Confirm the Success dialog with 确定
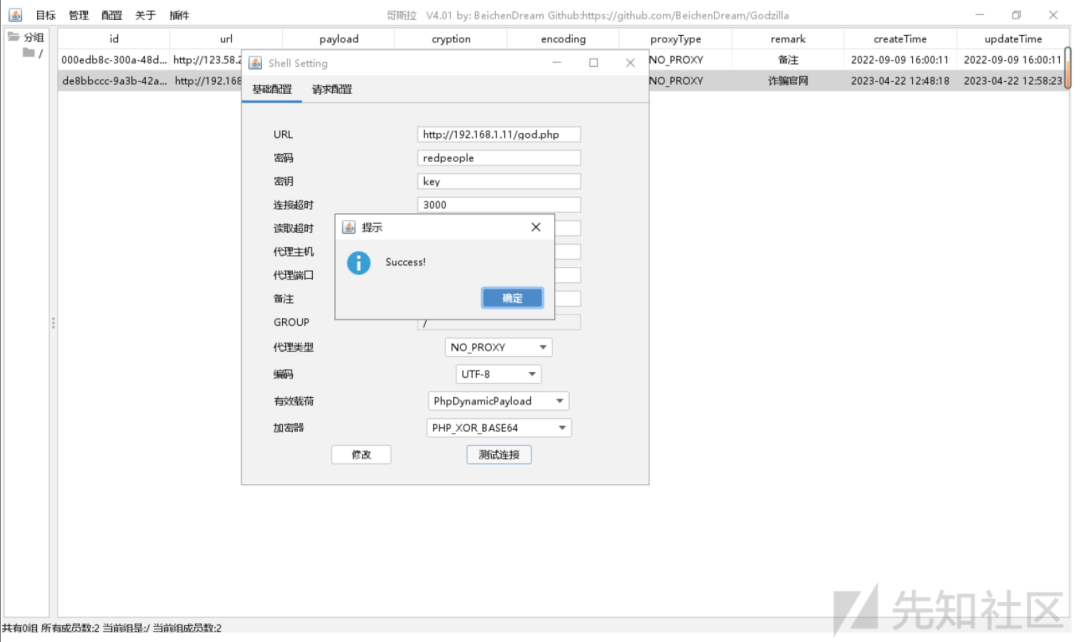Screen dimensions: 1080x642 coord(512,298)
